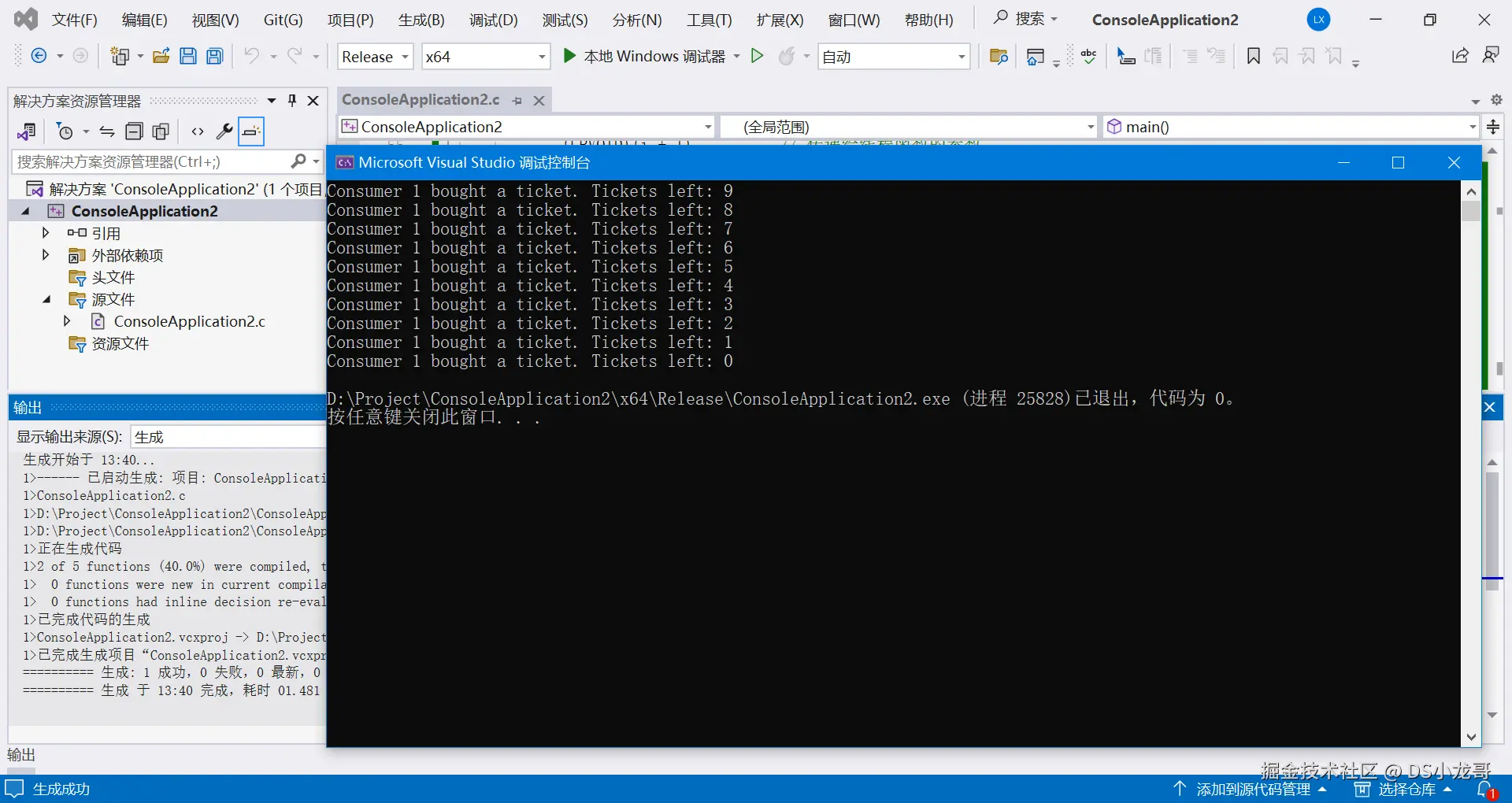Close the Solution Explorer panel
The width and height of the screenshot is (1512, 803).
click(x=313, y=100)
